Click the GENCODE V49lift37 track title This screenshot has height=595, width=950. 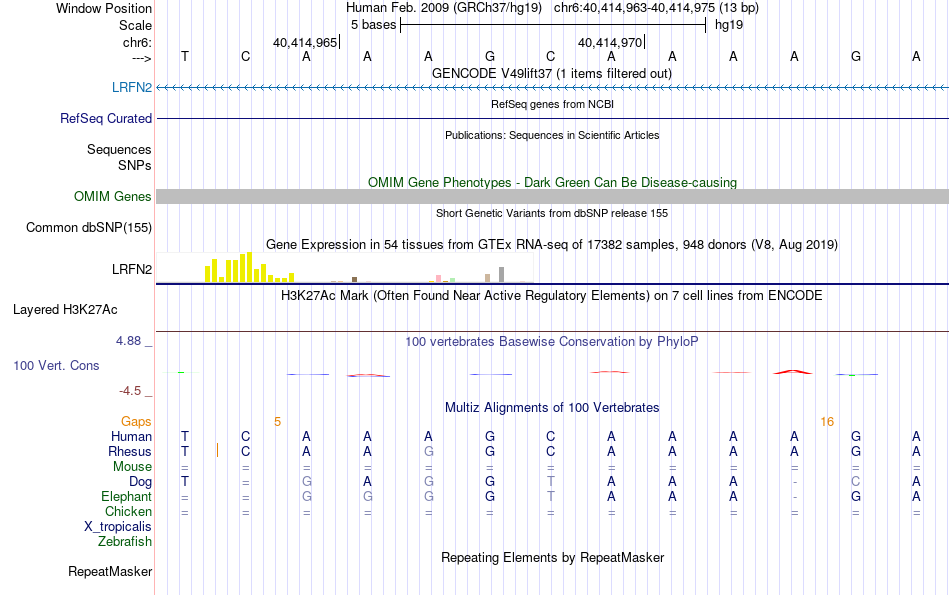tap(551, 73)
